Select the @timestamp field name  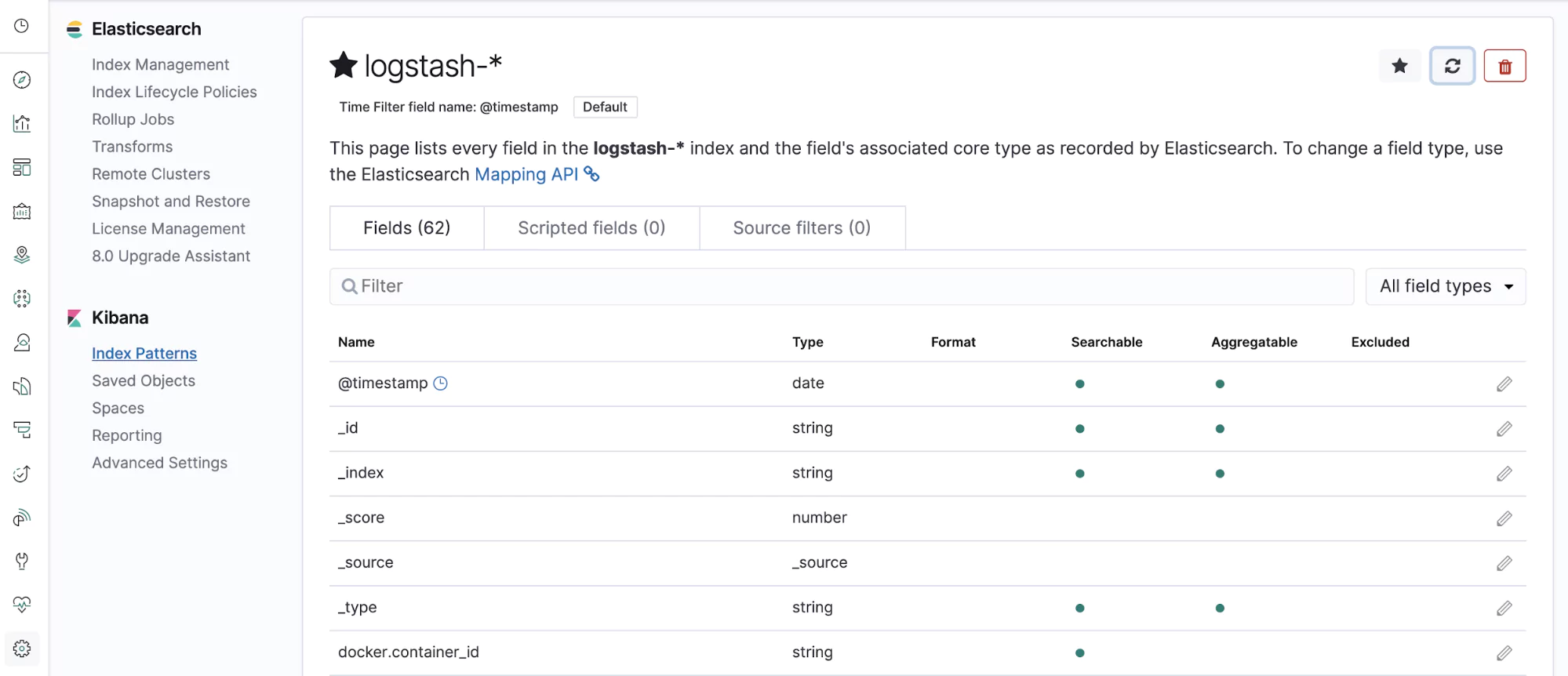pos(383,383)
